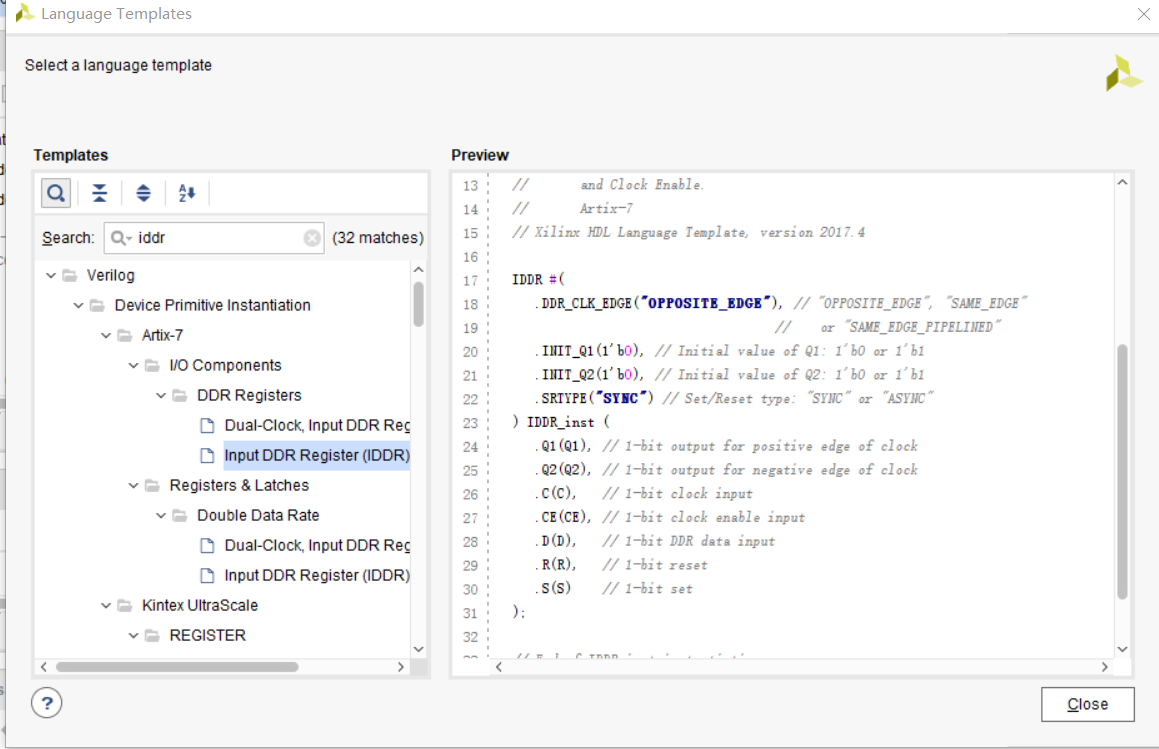1159x749 pixels.
Task: Select Input DDR Register under Double Data Rate
Action: (317, 575)
